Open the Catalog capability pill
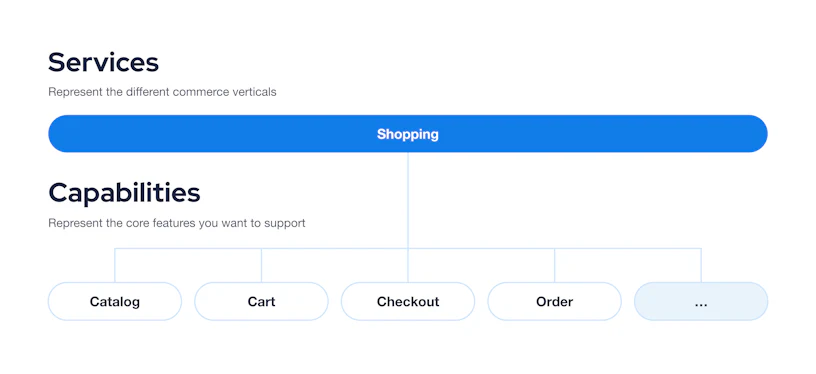The image size is (816, 374). (x=115, y=301)
